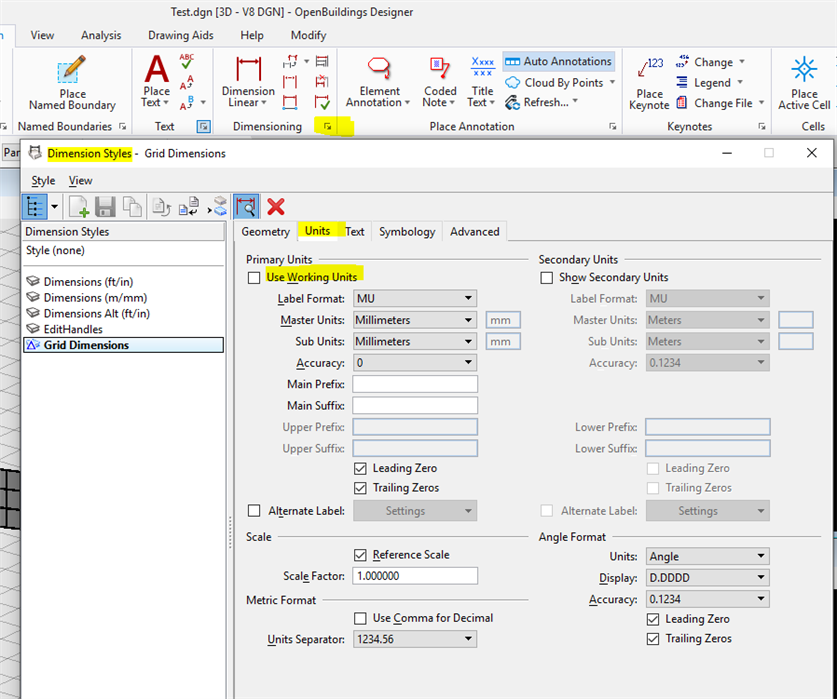
Task: Click the red X Delete Style icon
Action: (275, 207)
